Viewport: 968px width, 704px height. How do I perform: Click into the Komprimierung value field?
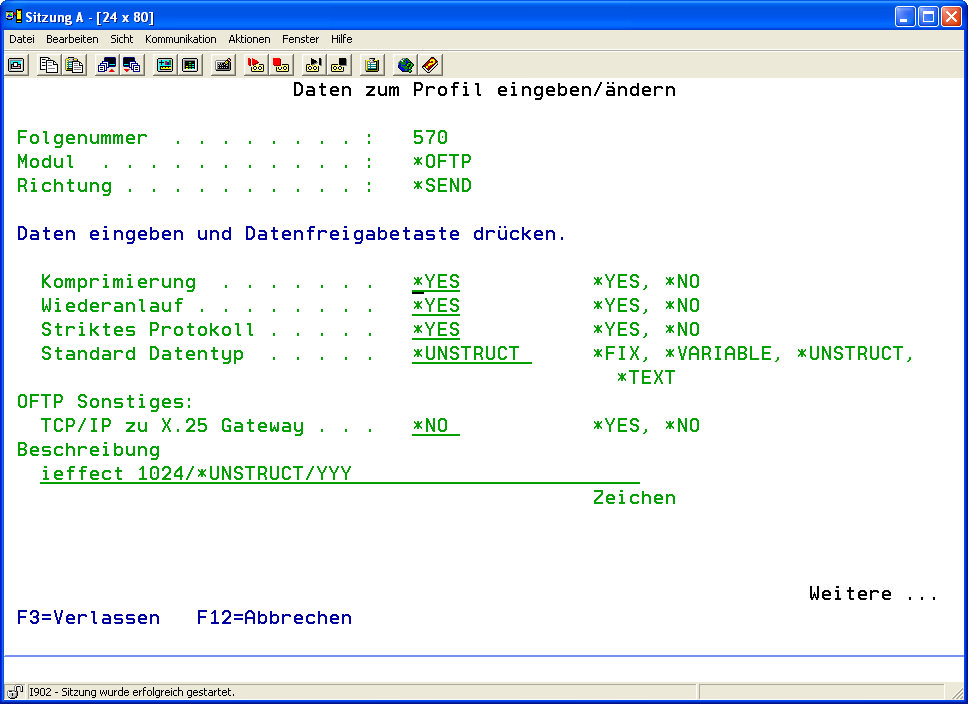click(x=436, y=282)
